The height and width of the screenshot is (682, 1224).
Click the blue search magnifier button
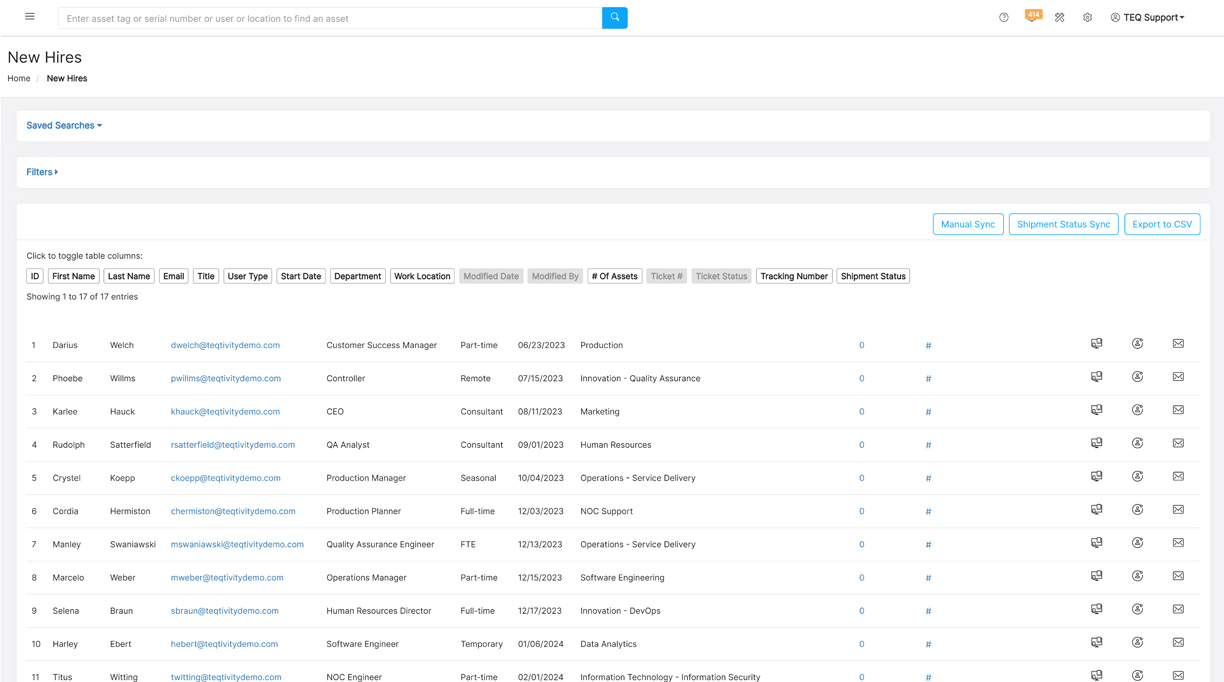pyautogui.click(x=614, y=18)
